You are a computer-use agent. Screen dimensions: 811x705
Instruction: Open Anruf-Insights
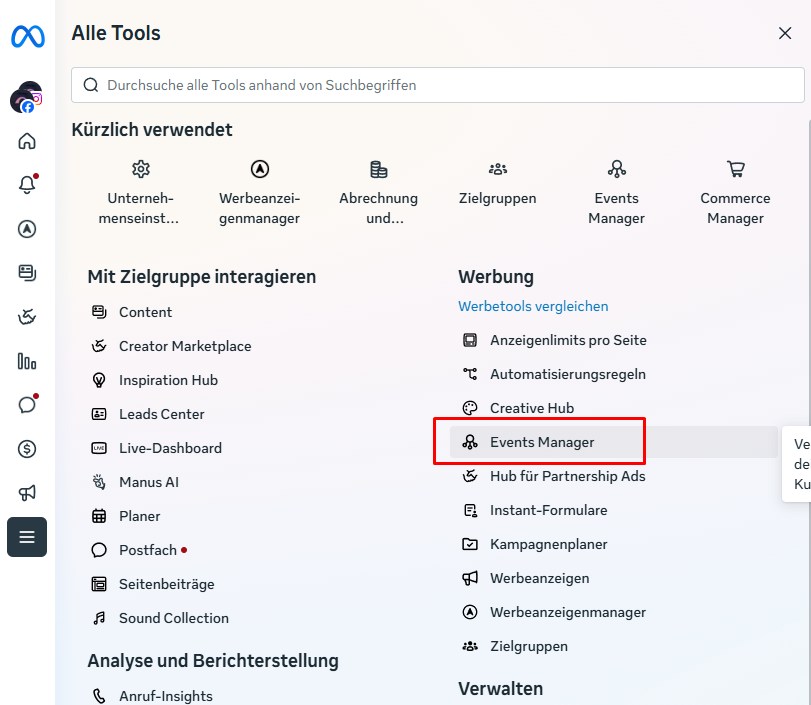pyautogui.click(x=152, y=696)
